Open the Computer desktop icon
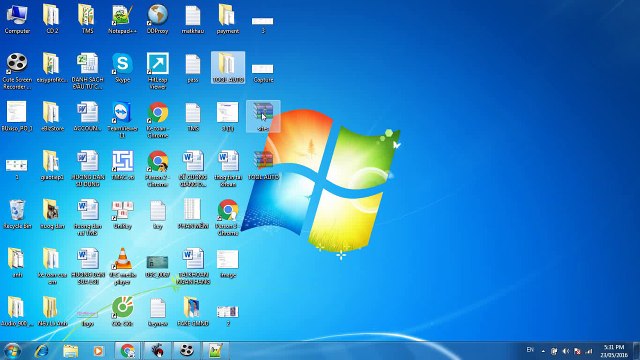 pos(17,19)
